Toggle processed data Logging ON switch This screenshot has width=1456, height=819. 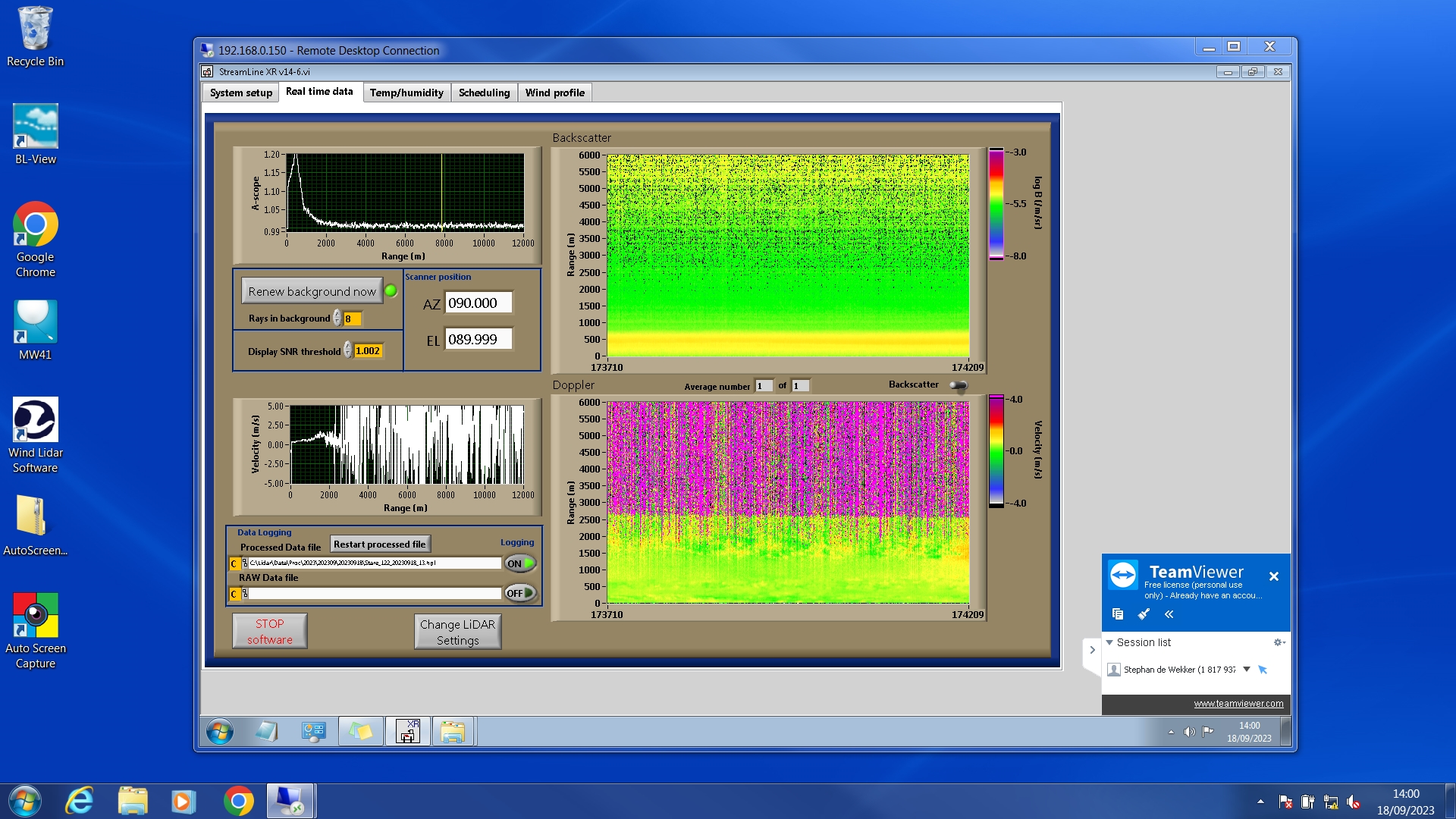[x=520, y=563]
